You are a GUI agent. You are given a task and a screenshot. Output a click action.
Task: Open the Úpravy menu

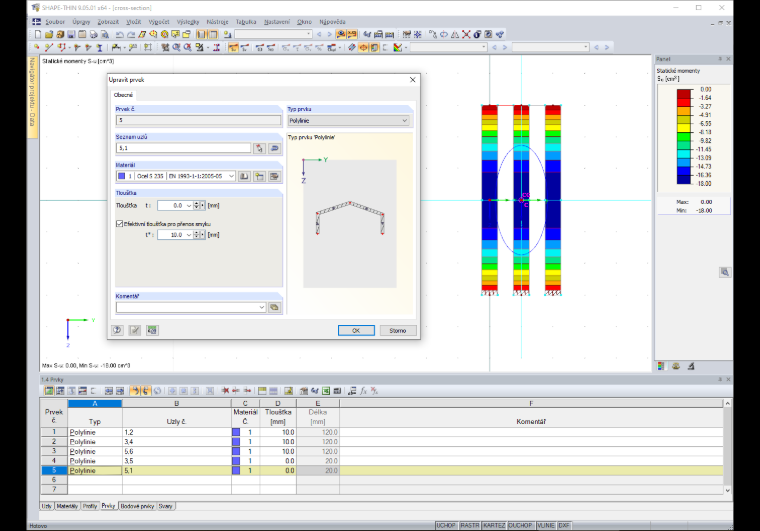81,22
